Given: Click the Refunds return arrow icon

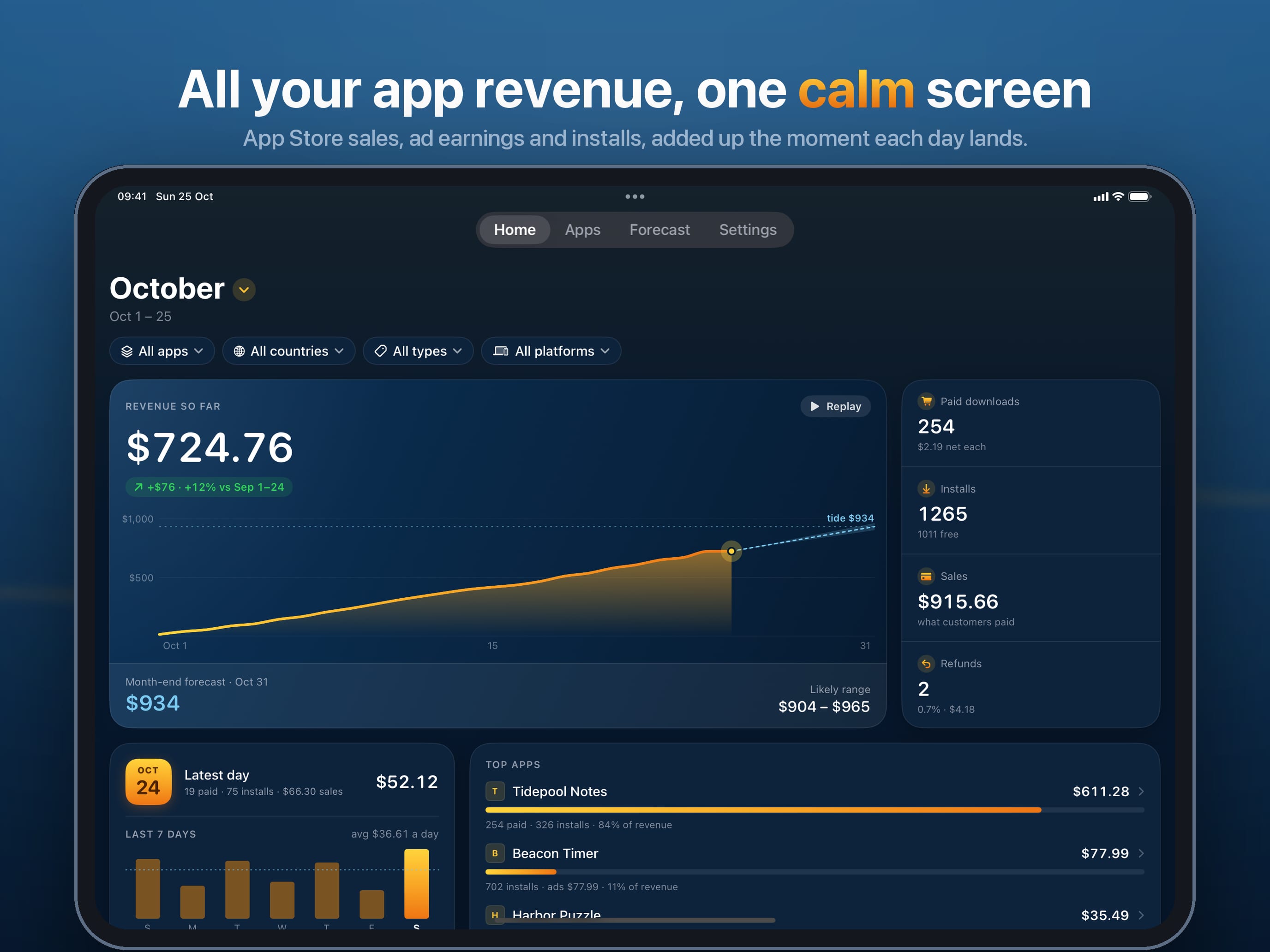Looking at the screenshot, I should 926,664.
